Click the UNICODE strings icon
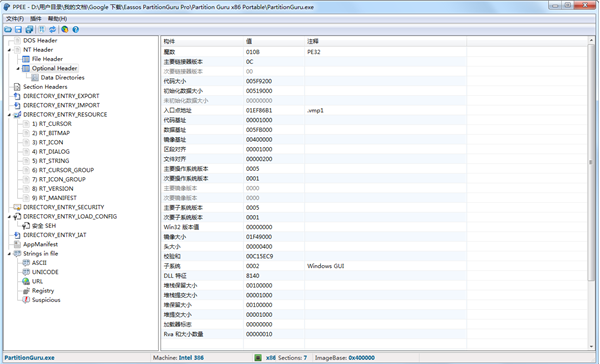The image size is (600, 364). 26,272
